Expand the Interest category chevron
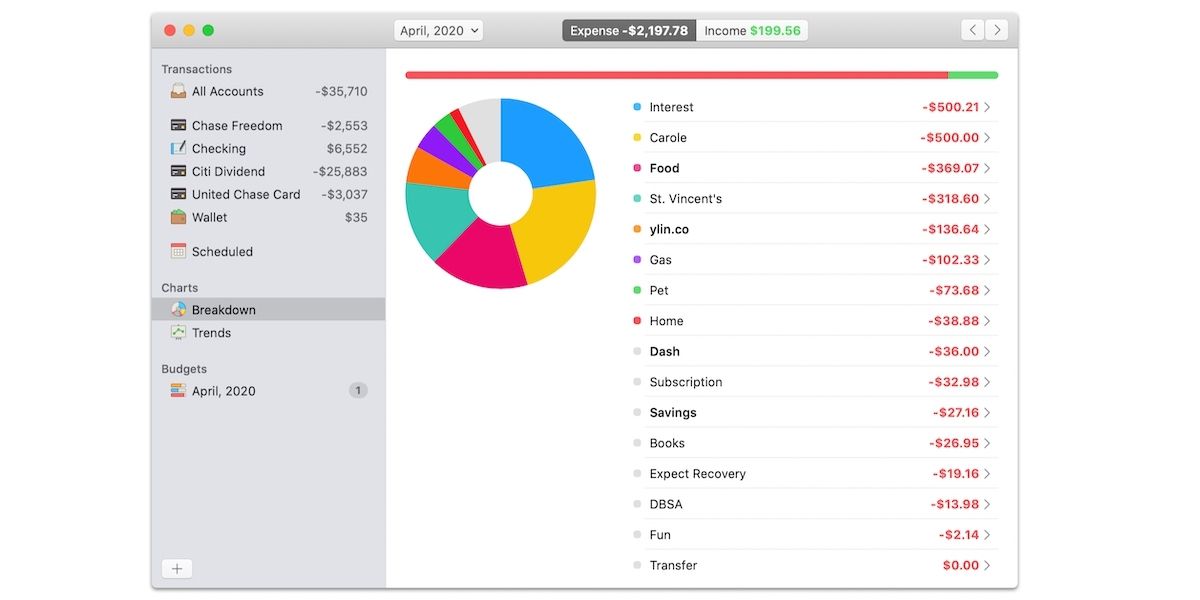 click(987, 107)
